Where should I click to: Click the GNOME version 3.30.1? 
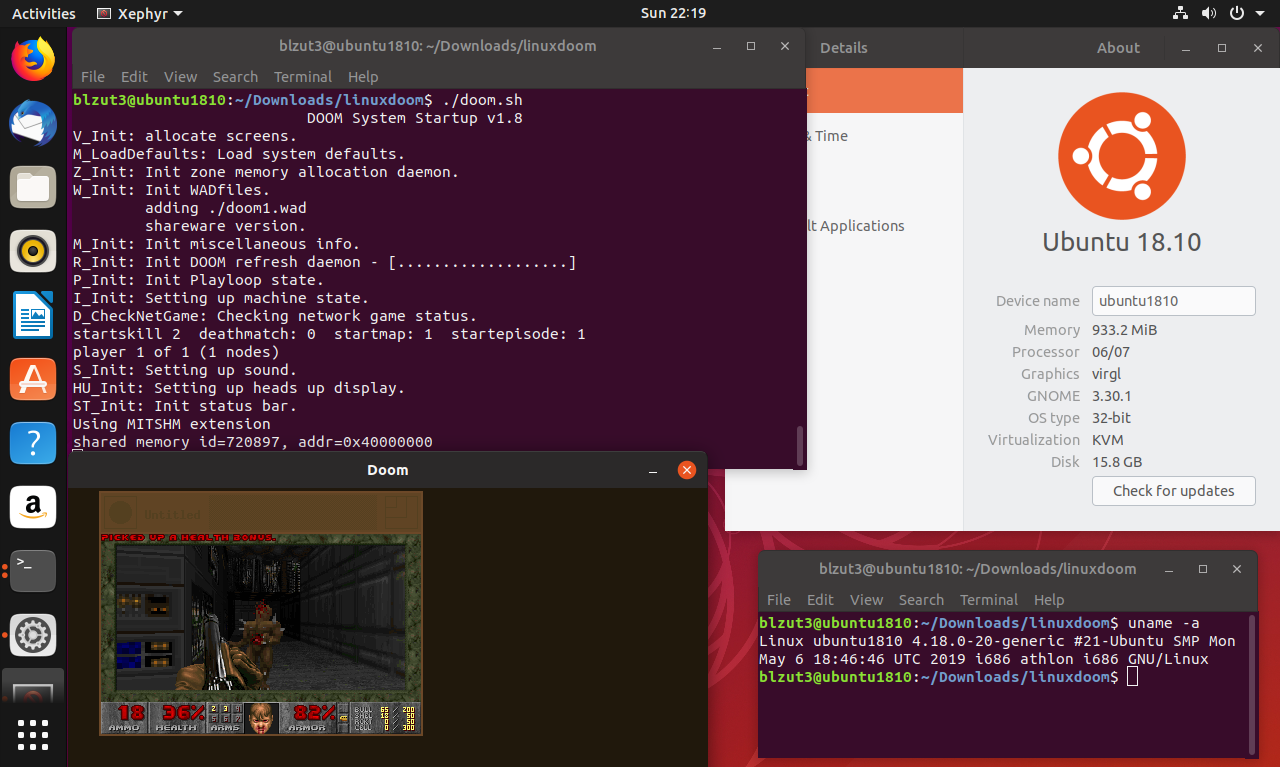pos(1113,396)
